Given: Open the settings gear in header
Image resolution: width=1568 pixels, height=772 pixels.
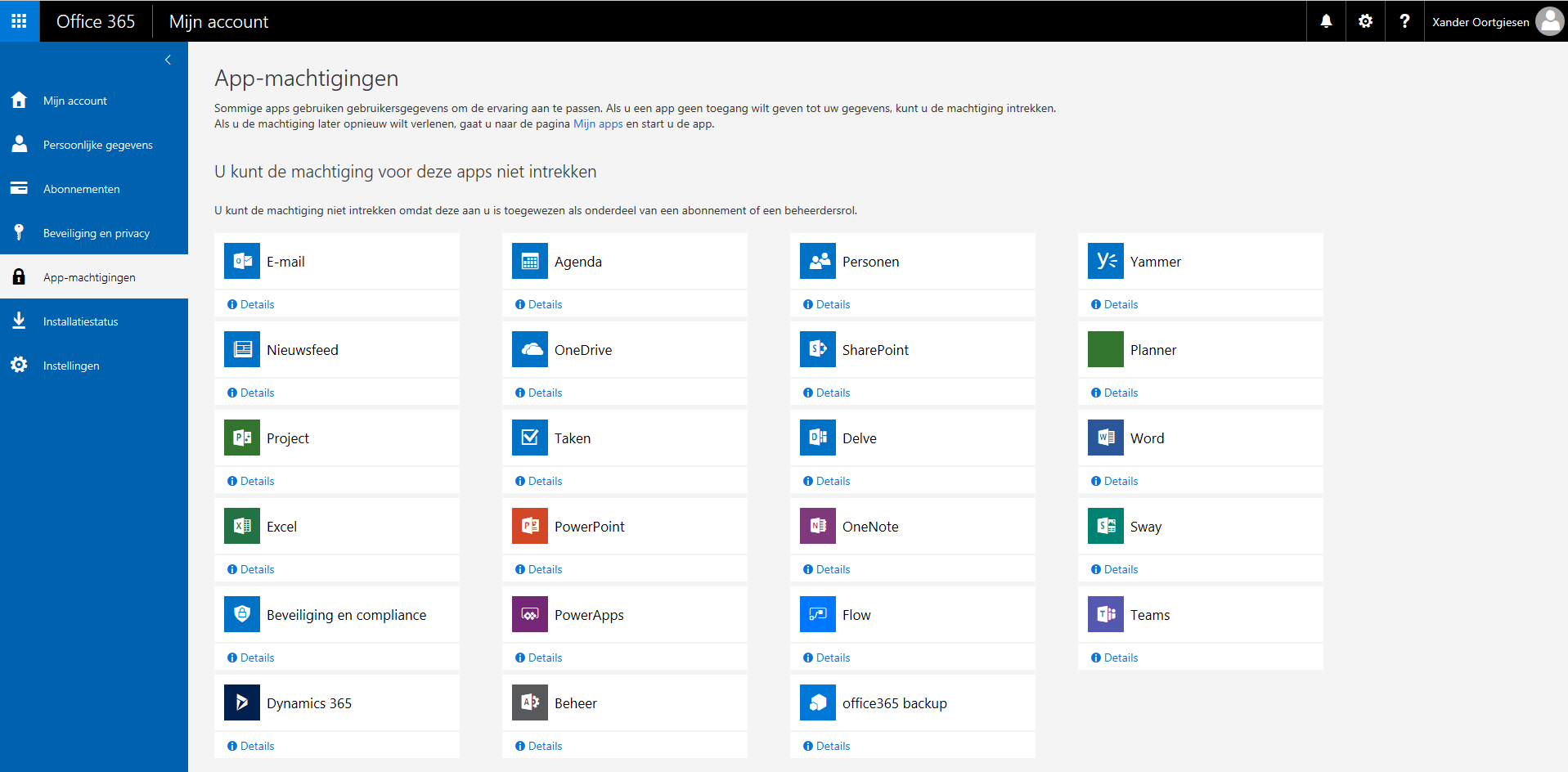Looking at the screenshot, I should click(x=1365, y=21).
